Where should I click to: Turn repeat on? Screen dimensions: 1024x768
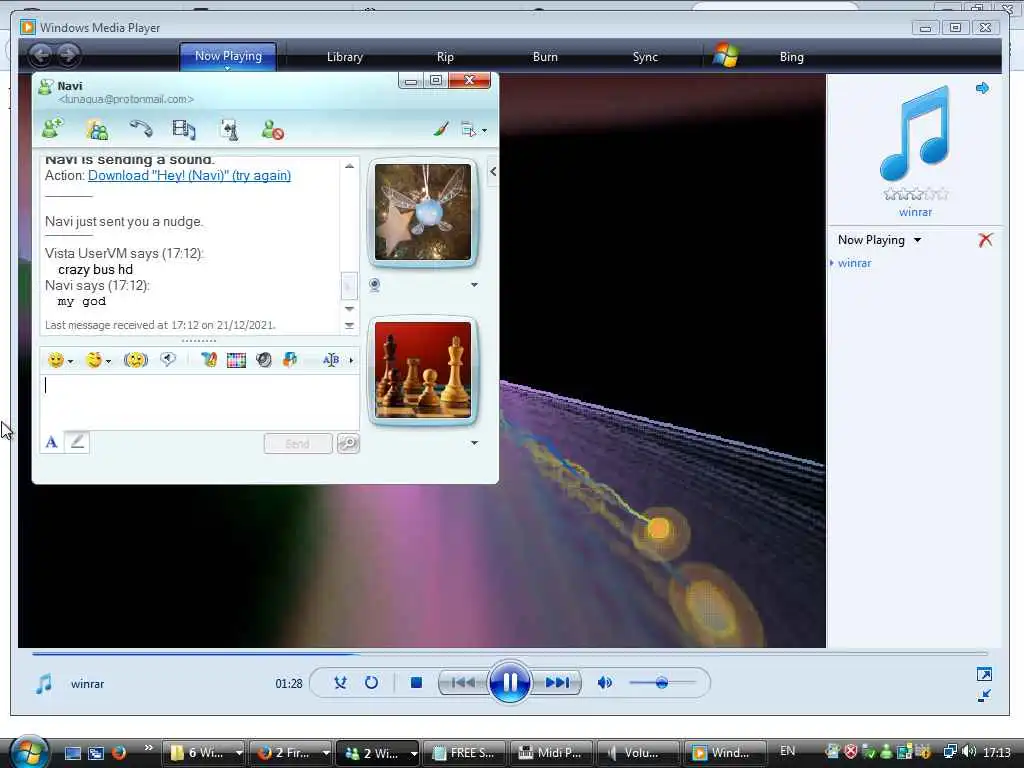click(371, 682)
